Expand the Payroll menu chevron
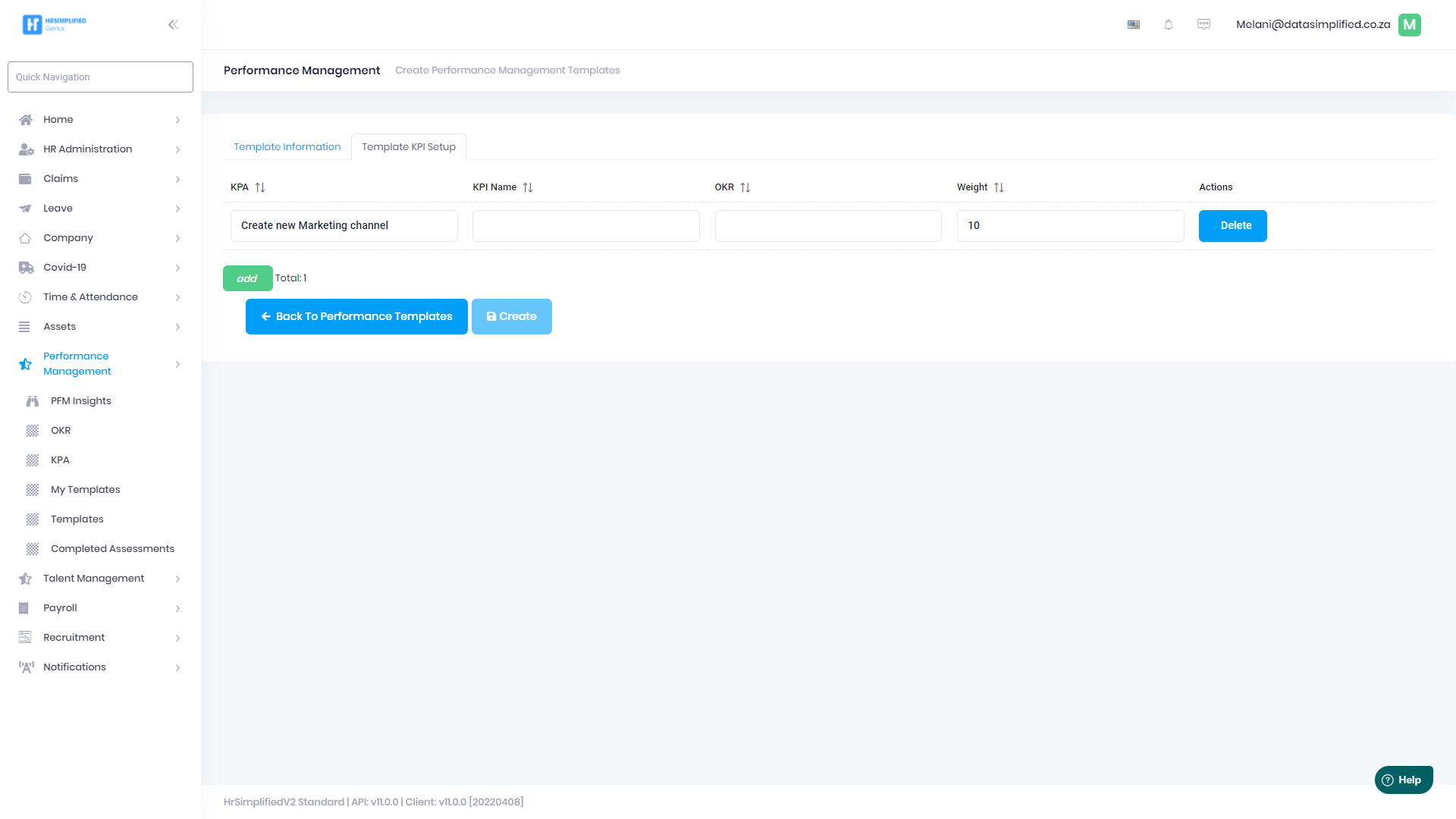 click(x=177, y=608)
